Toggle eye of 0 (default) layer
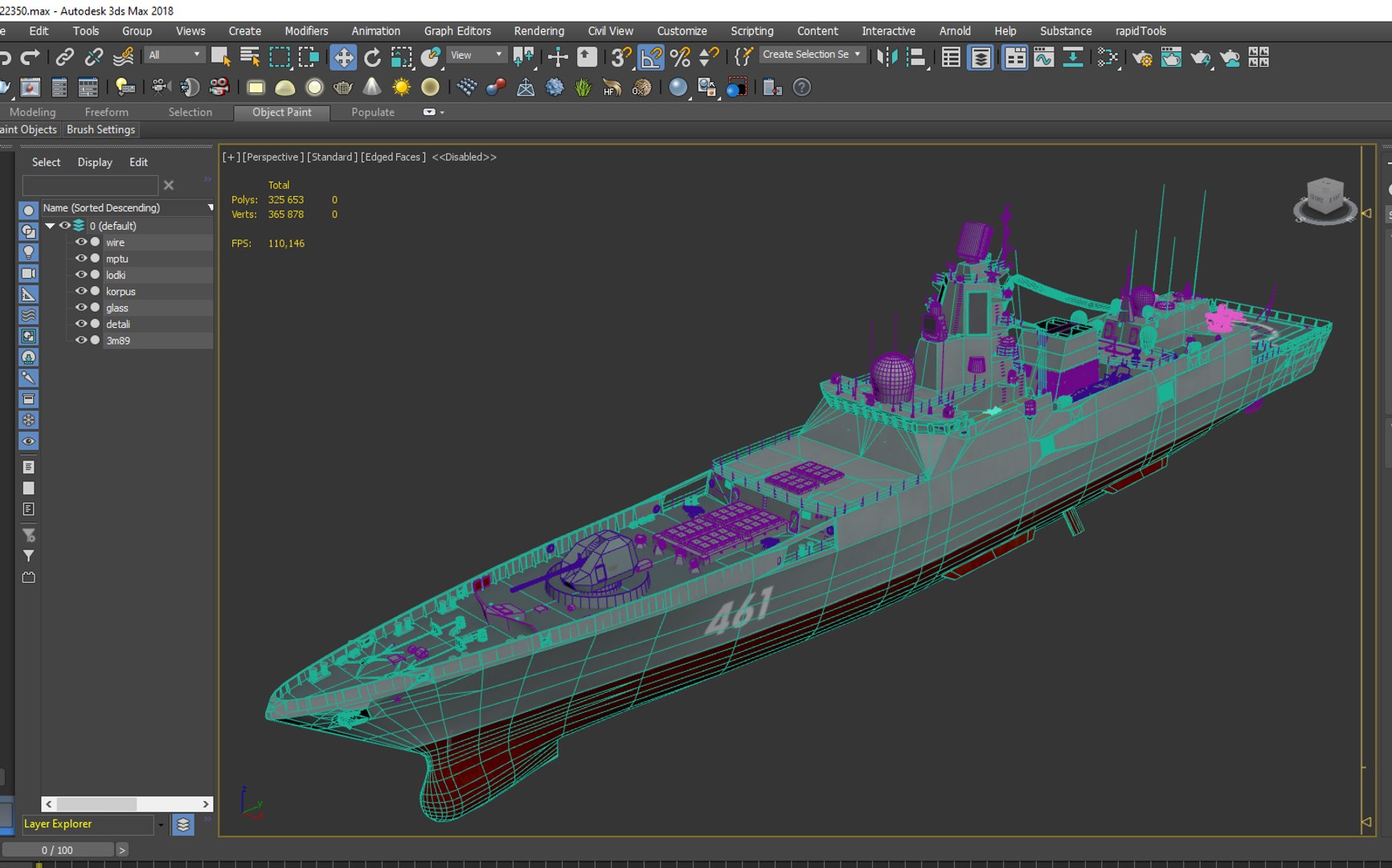The image size is (1392, 868). point(64,226)
